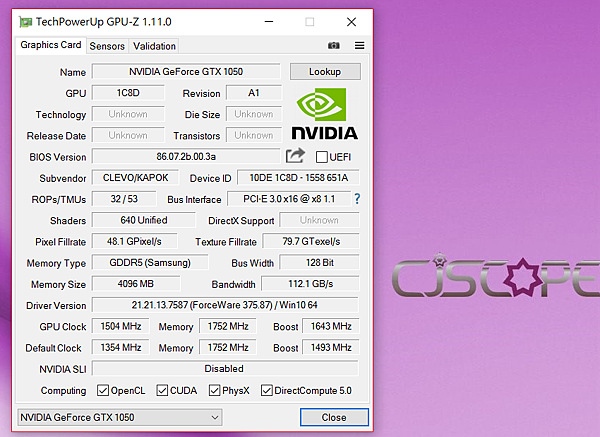Click the Computing label text
Viewport: 600px width, 437px height.
pyautogui.click(x=64, y=391)
